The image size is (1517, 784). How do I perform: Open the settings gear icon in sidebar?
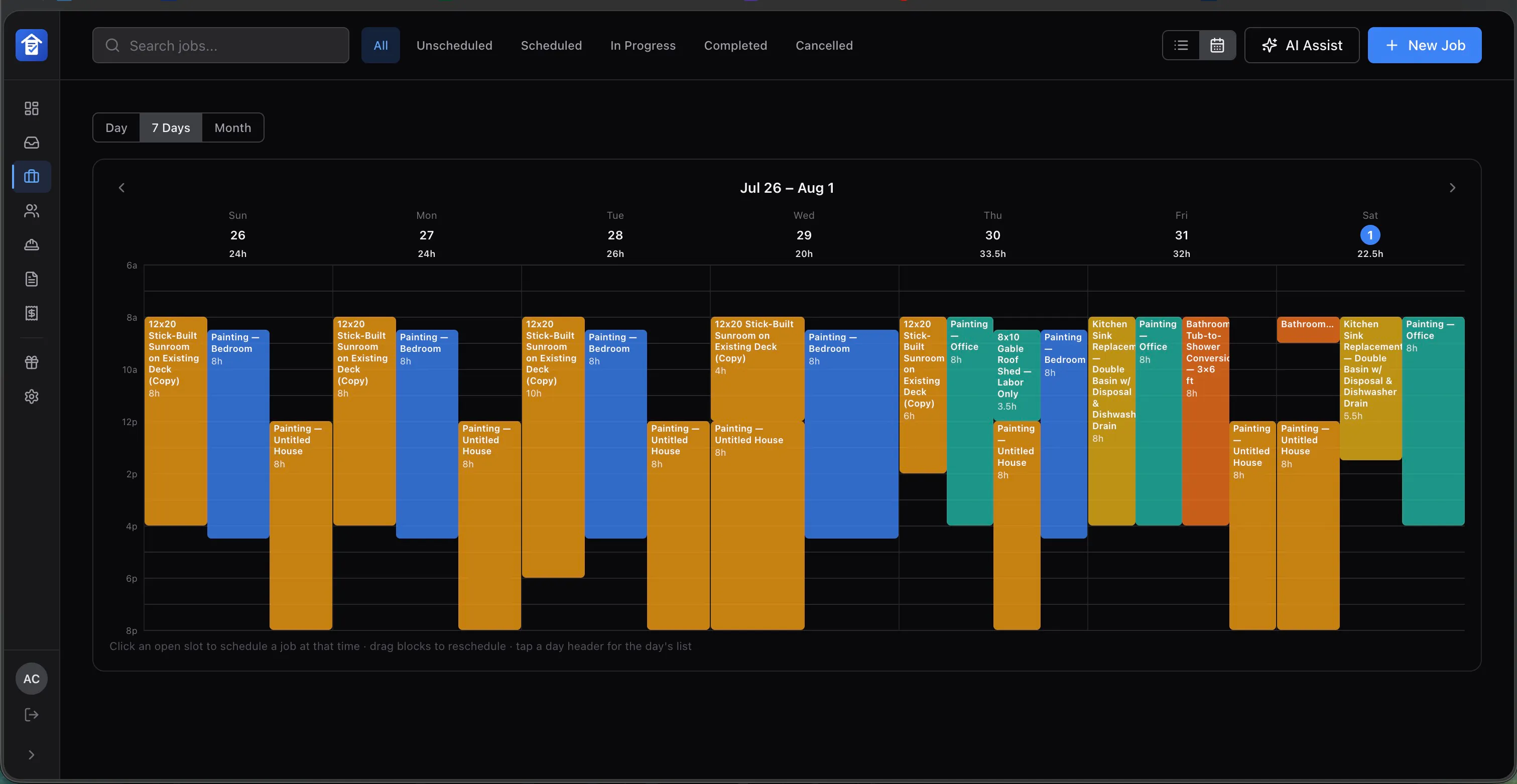pos(31,397)
